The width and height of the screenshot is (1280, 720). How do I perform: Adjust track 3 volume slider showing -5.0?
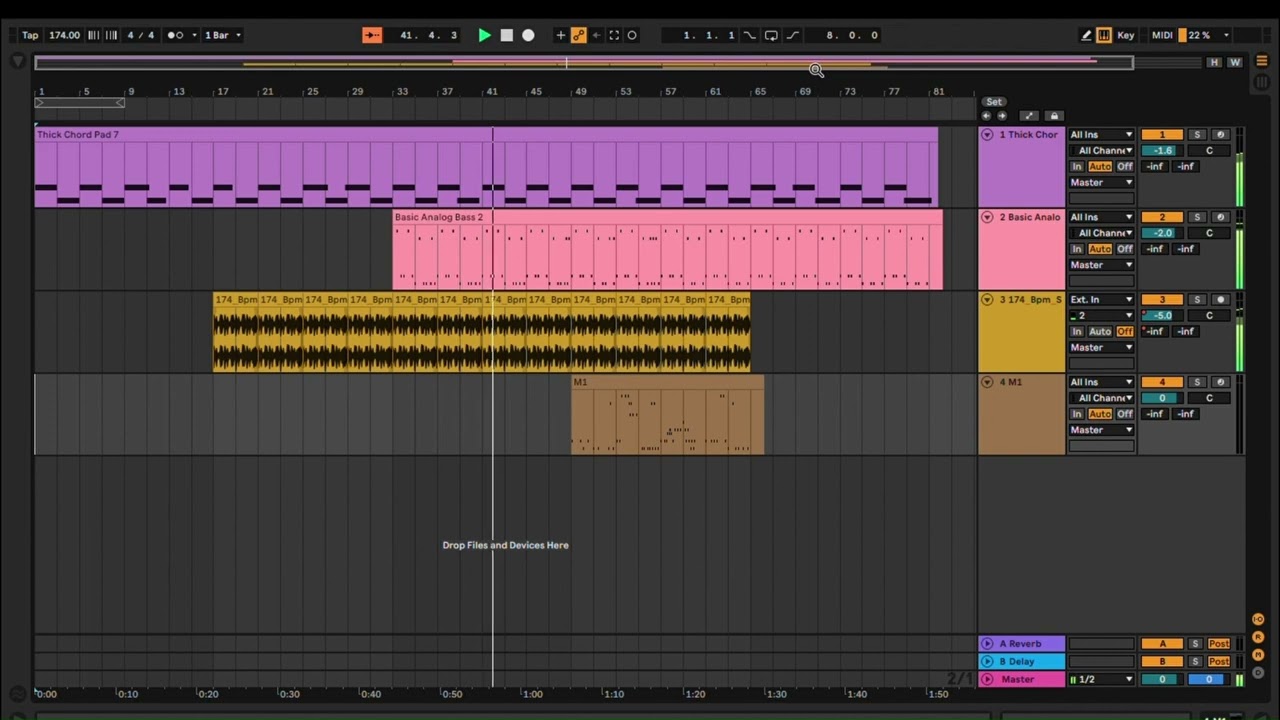pos(1161,316)
